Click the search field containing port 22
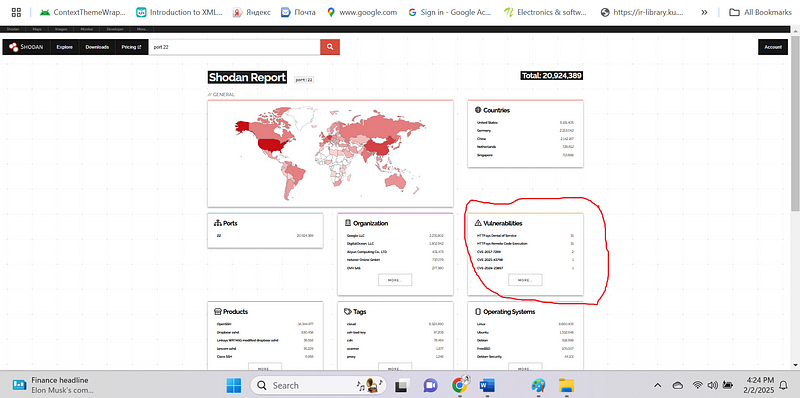Viewport: 800px width, 398px height. click(235, 47)
